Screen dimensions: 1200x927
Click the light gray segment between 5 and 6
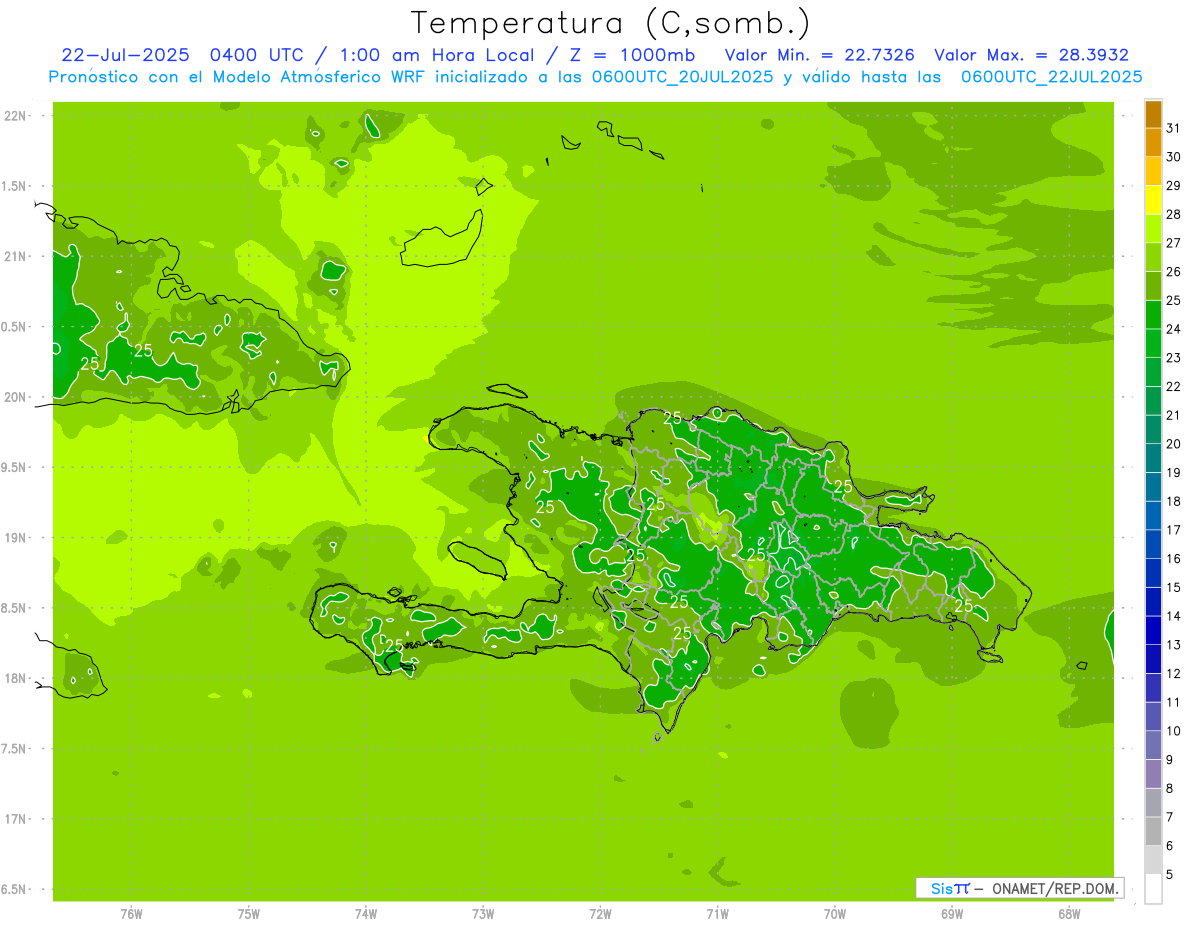1154,860
